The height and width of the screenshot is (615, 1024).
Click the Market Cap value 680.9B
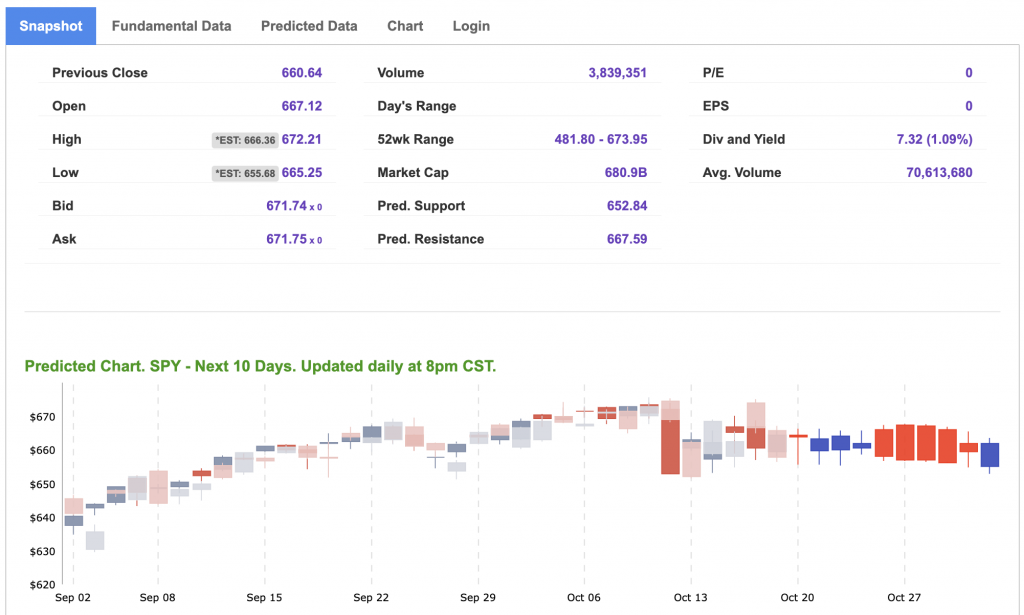[x=626, y=173]
